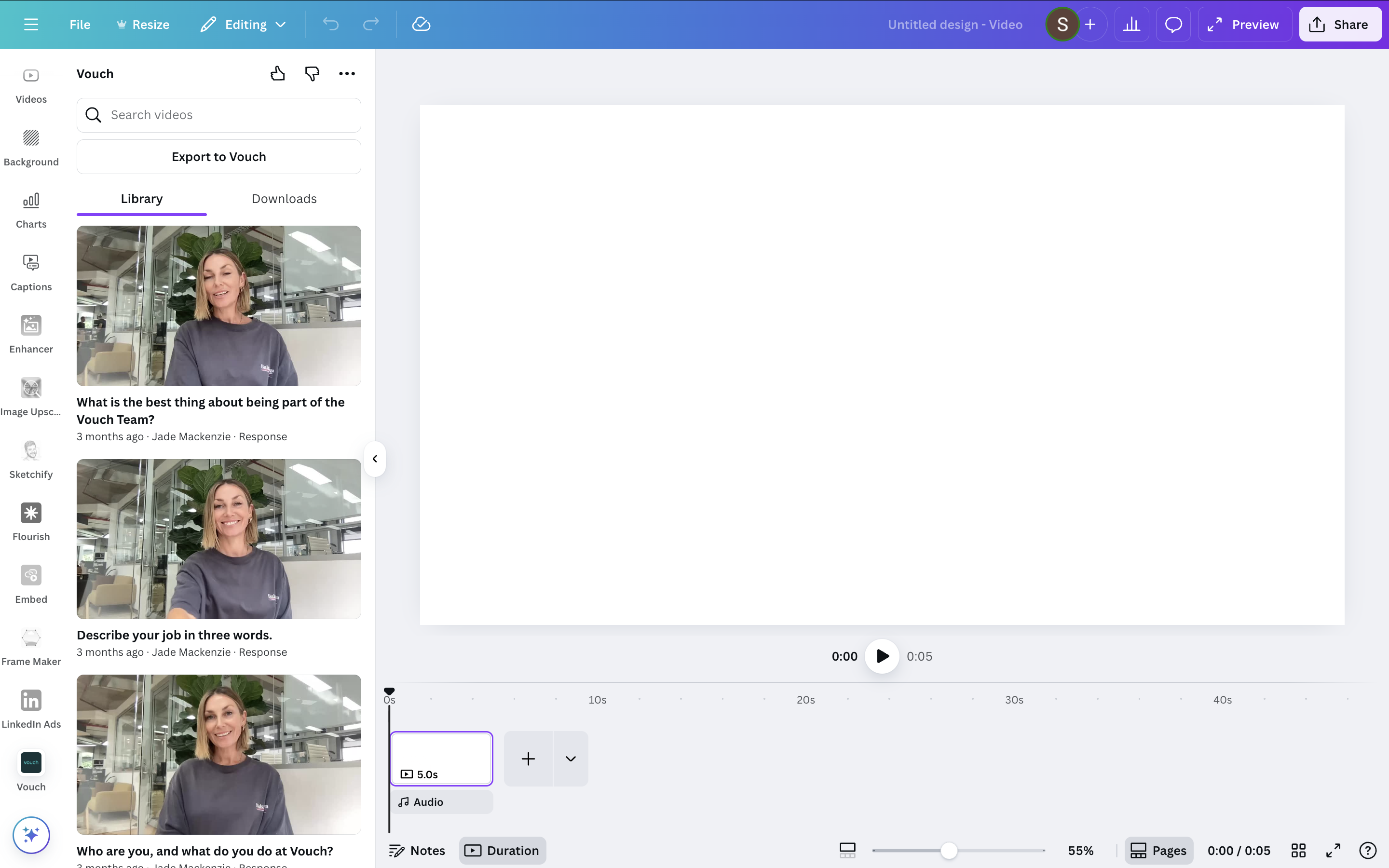Click the thumbs up icon for Vouch
This screenshot has width=1389, height=868.
[278, 73]
